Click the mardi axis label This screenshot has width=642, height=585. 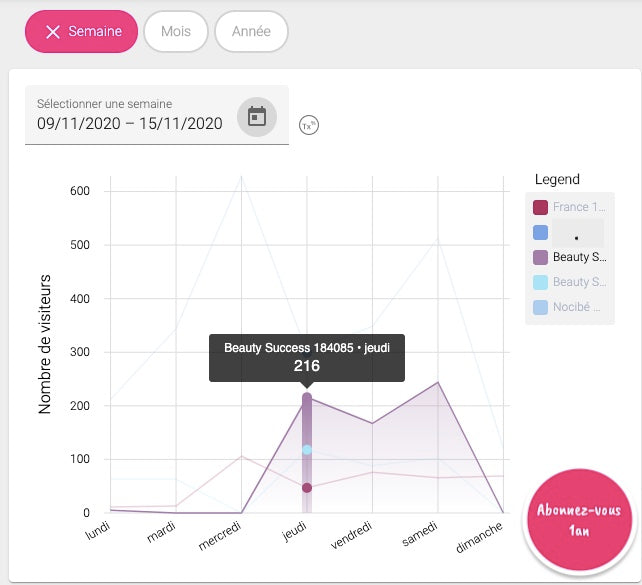pyautogui.click(x=161, y=532)
